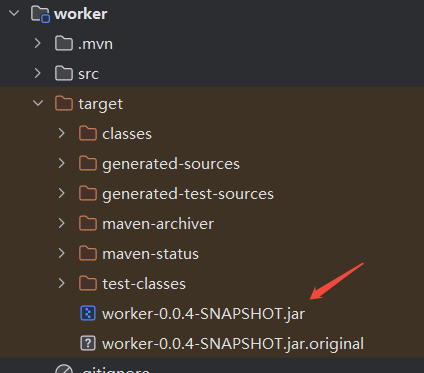Expand the .mvn folder chevron
The image size is (424, 373).
pos(38,43)
